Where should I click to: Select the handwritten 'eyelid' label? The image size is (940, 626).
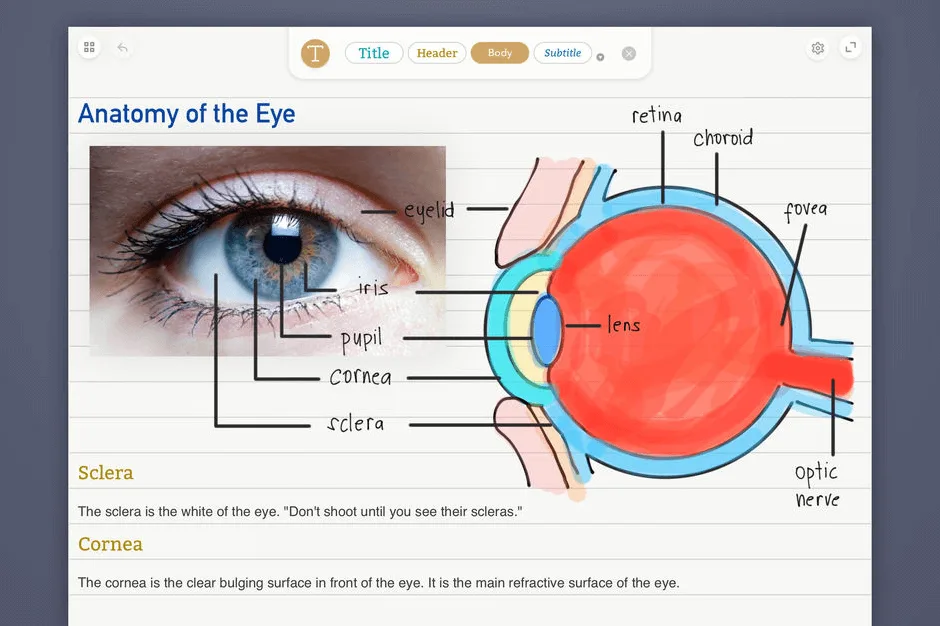[429, 211]
